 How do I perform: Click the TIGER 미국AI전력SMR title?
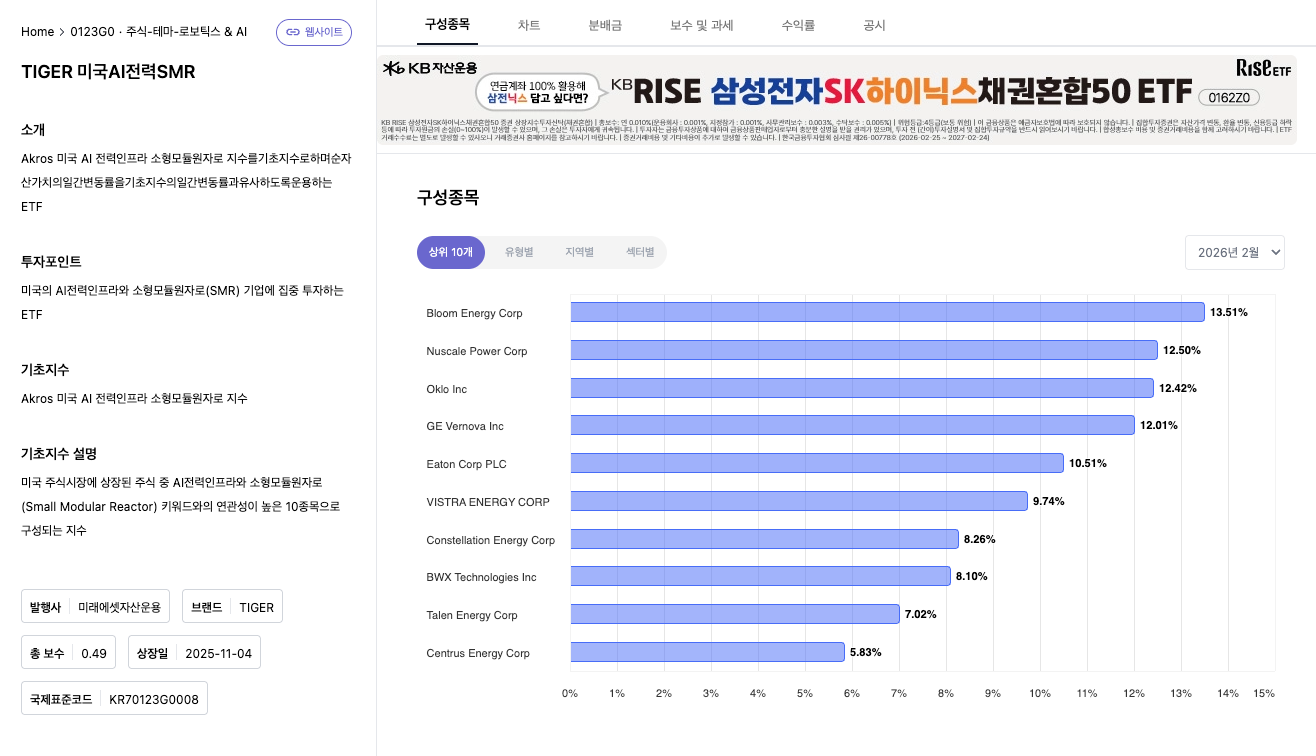tap(108, 72)
